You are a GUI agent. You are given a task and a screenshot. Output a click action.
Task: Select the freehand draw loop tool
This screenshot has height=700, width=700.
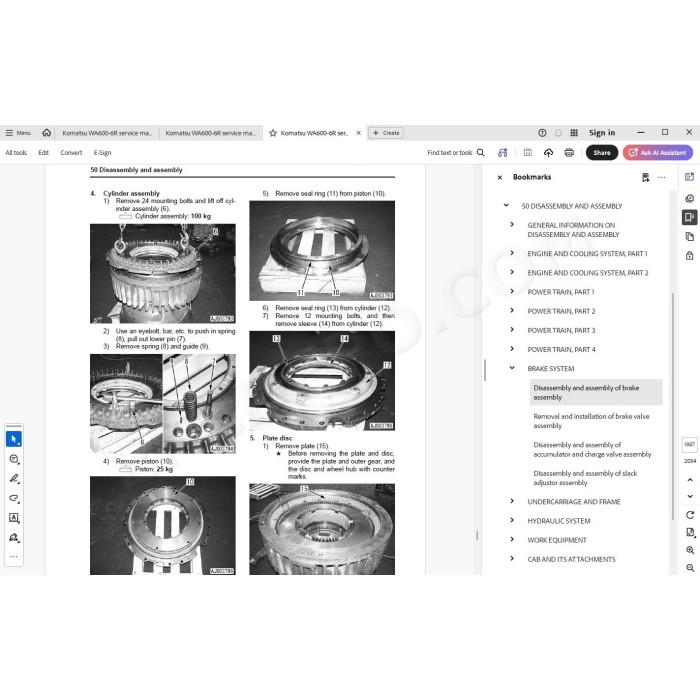tap(14, 498)
